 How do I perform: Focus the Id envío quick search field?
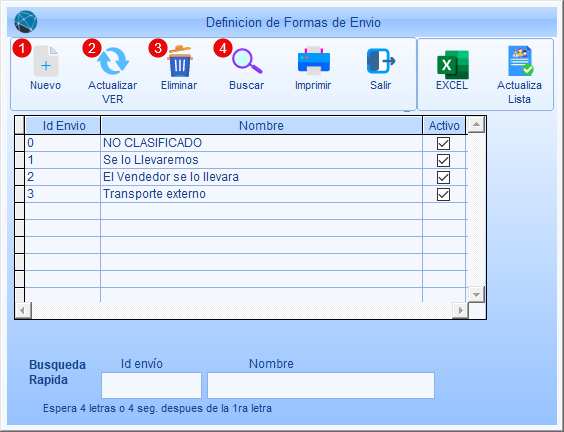151,385
